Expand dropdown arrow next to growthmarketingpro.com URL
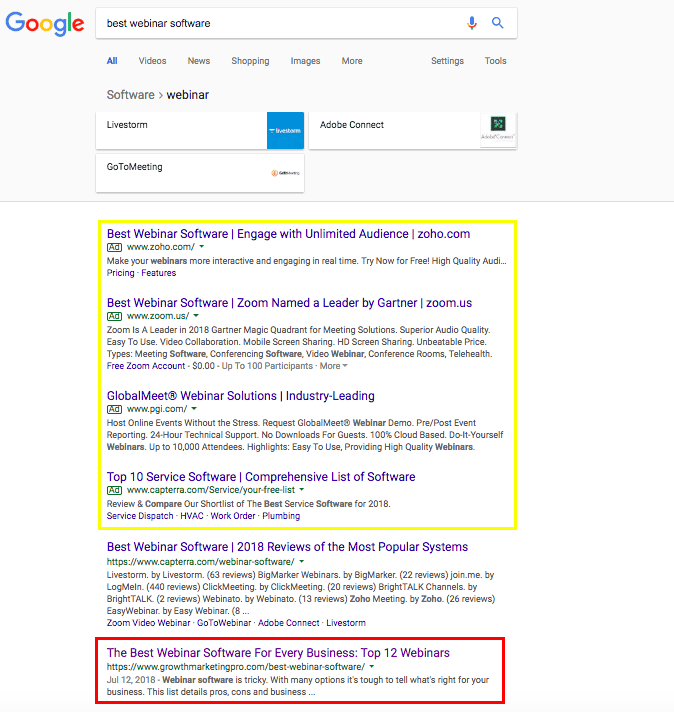 pyautogui.click(x=372, y=667)
